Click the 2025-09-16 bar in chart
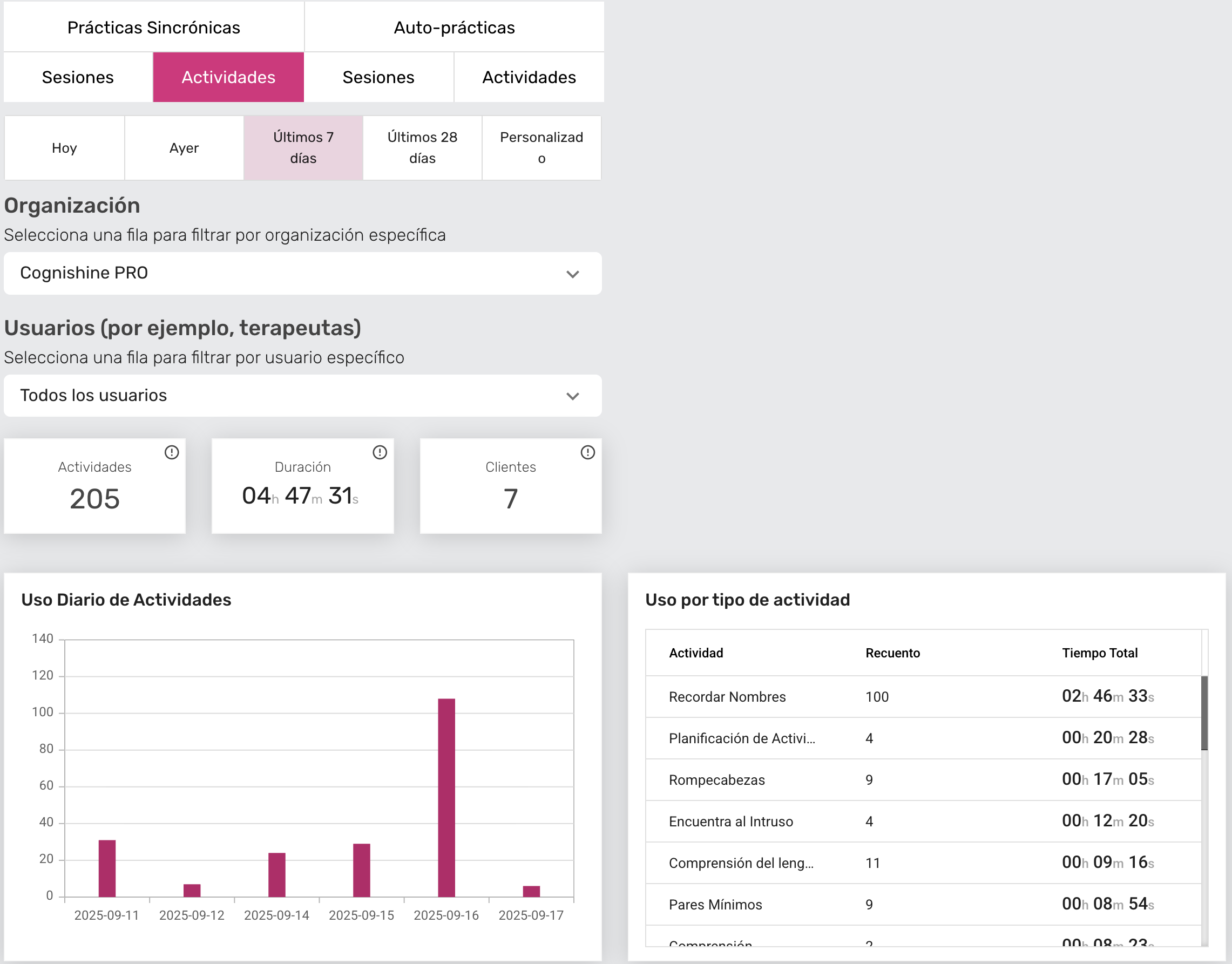Image resolution: width=1232 pixels, height=964 pixels. [446, 797]
